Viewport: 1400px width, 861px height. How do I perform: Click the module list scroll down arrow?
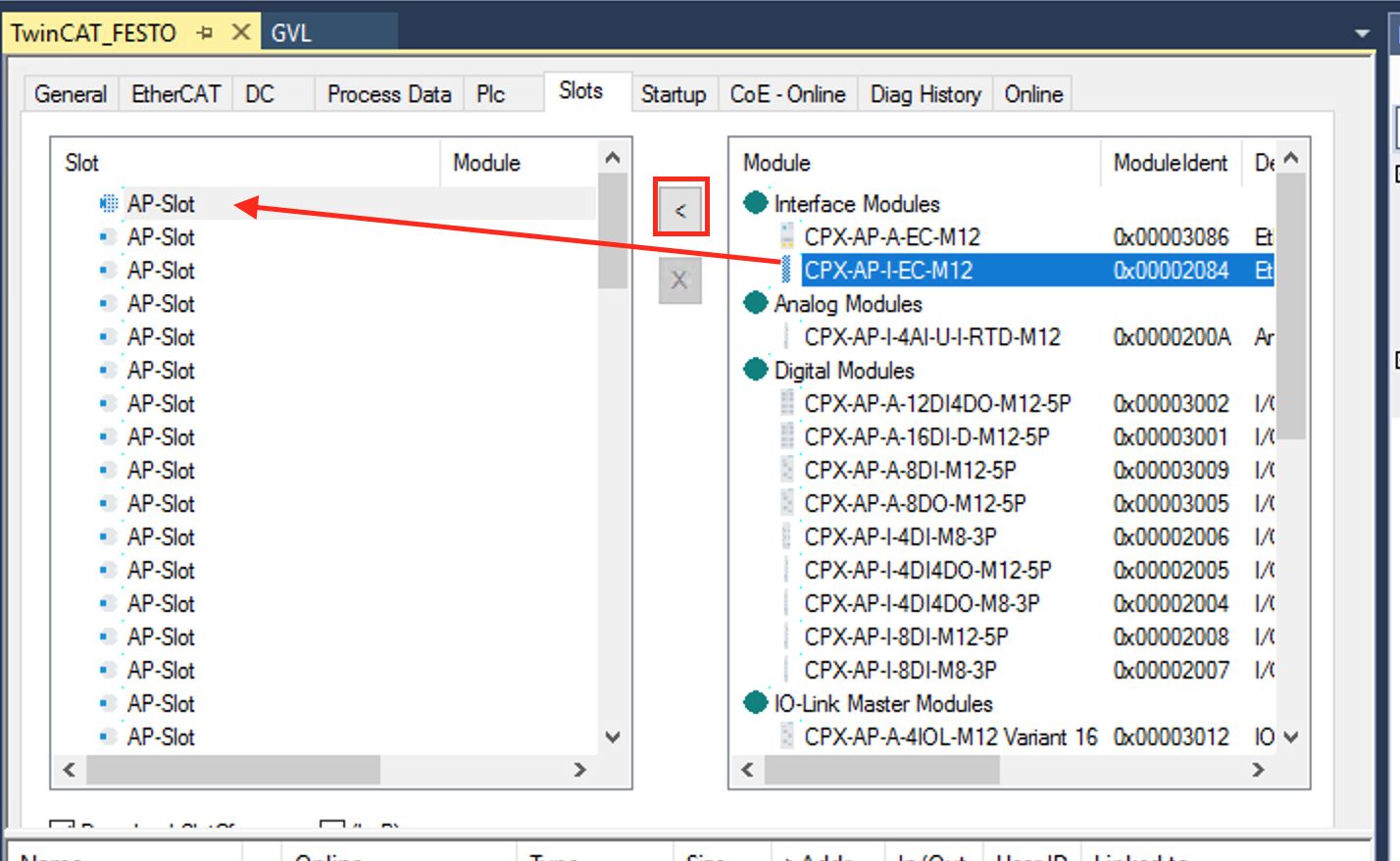tap(1291, 737)
